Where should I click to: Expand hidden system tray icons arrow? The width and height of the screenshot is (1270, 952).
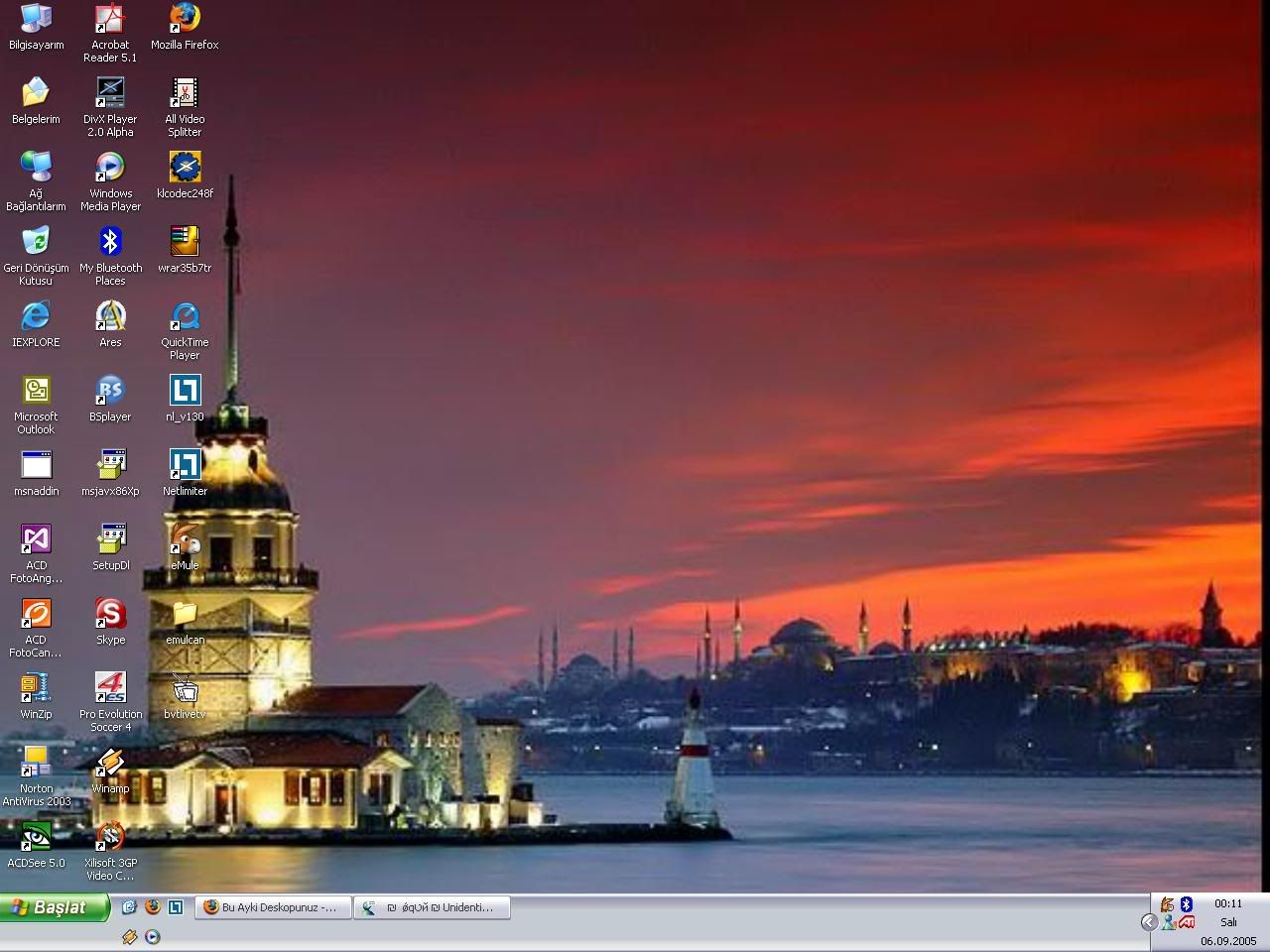(1149, 922)
